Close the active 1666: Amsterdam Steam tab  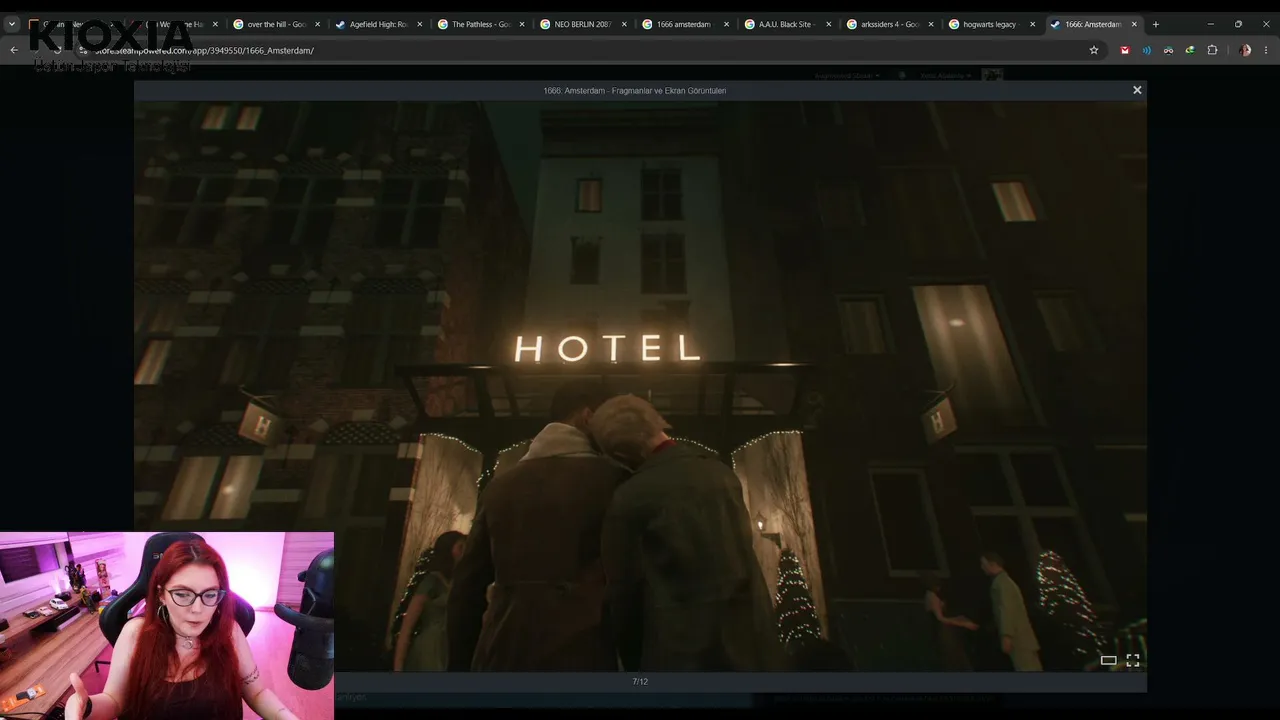point(1134,24)
